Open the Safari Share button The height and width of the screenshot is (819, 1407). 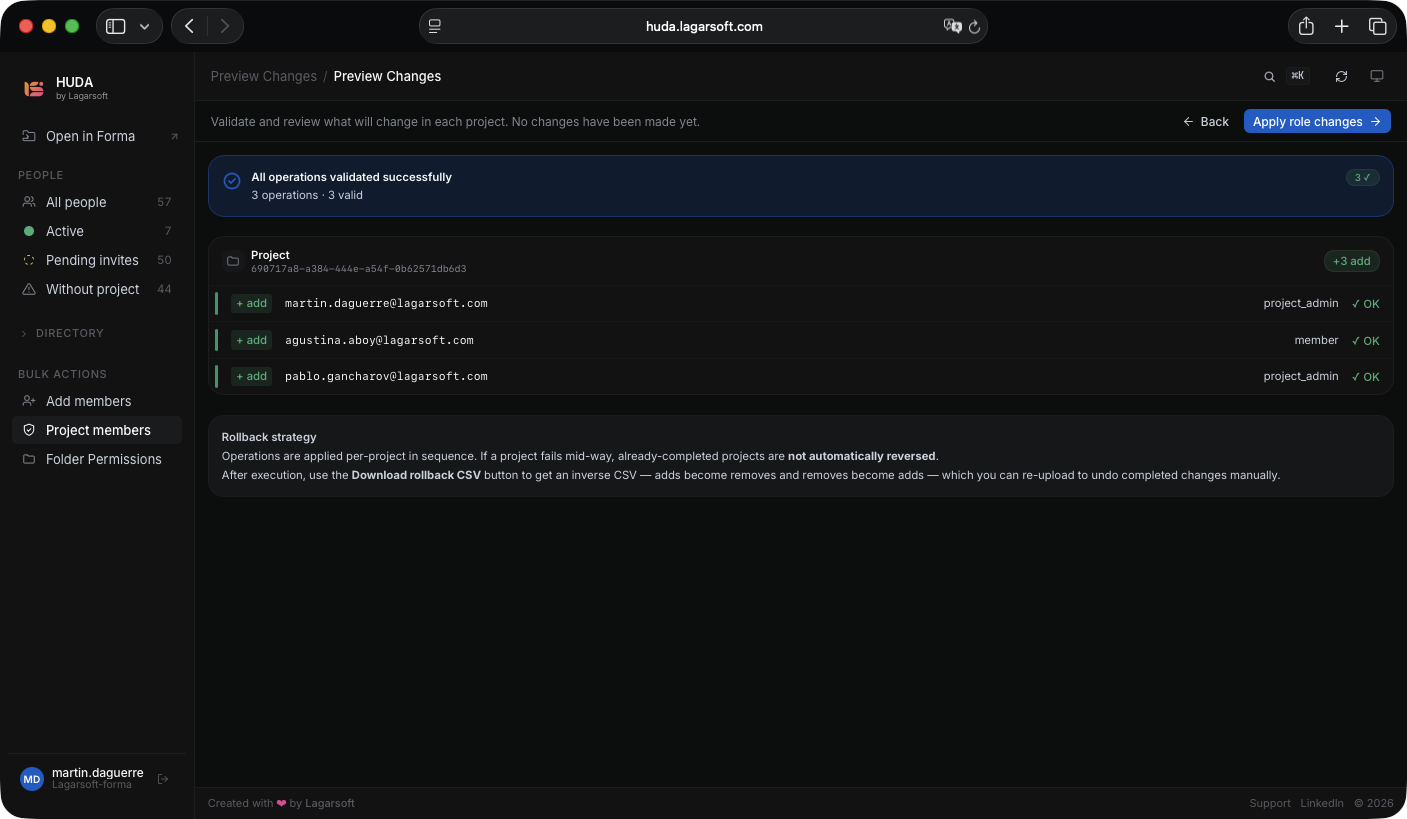[x=1306, y=26]
